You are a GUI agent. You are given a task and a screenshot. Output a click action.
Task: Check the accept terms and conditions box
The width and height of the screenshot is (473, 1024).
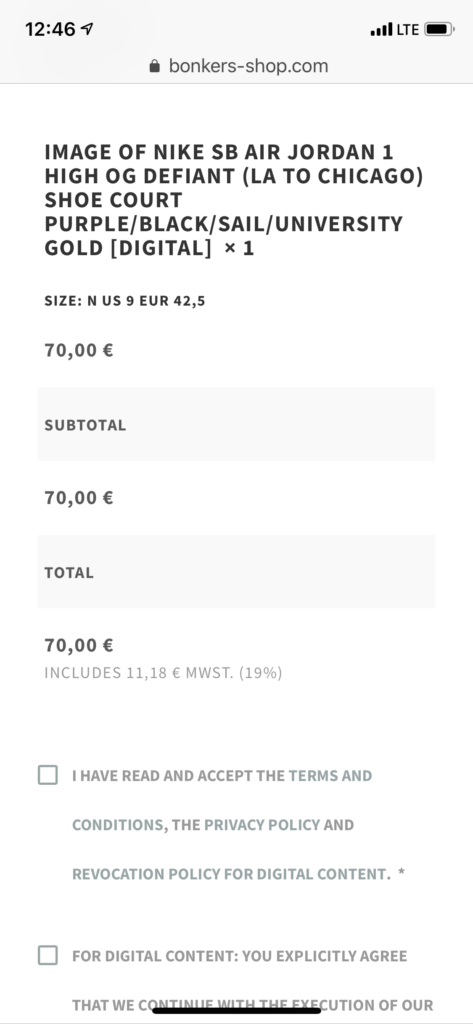pos(48,775)
